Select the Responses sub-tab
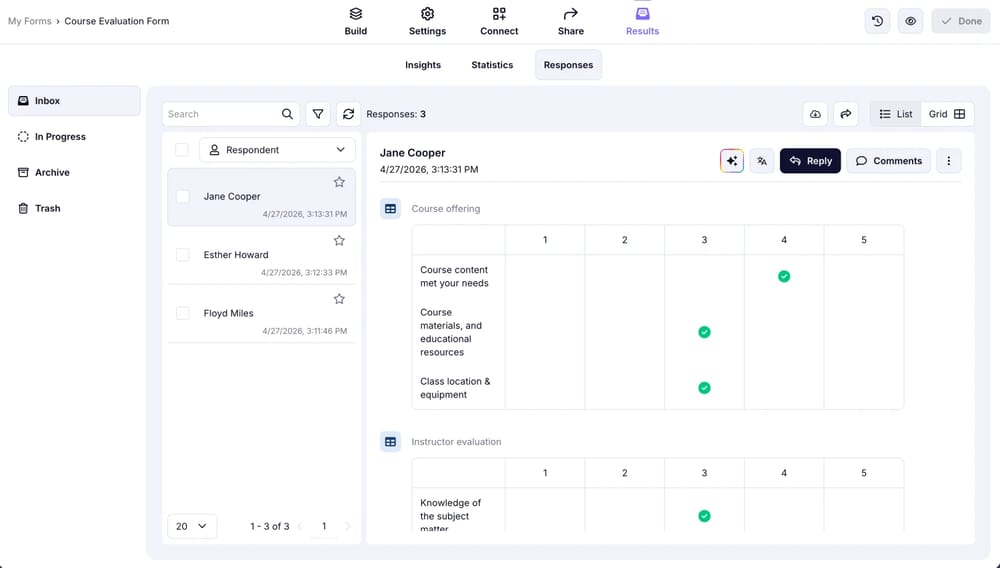The image size is (1000, 568). 568,65
